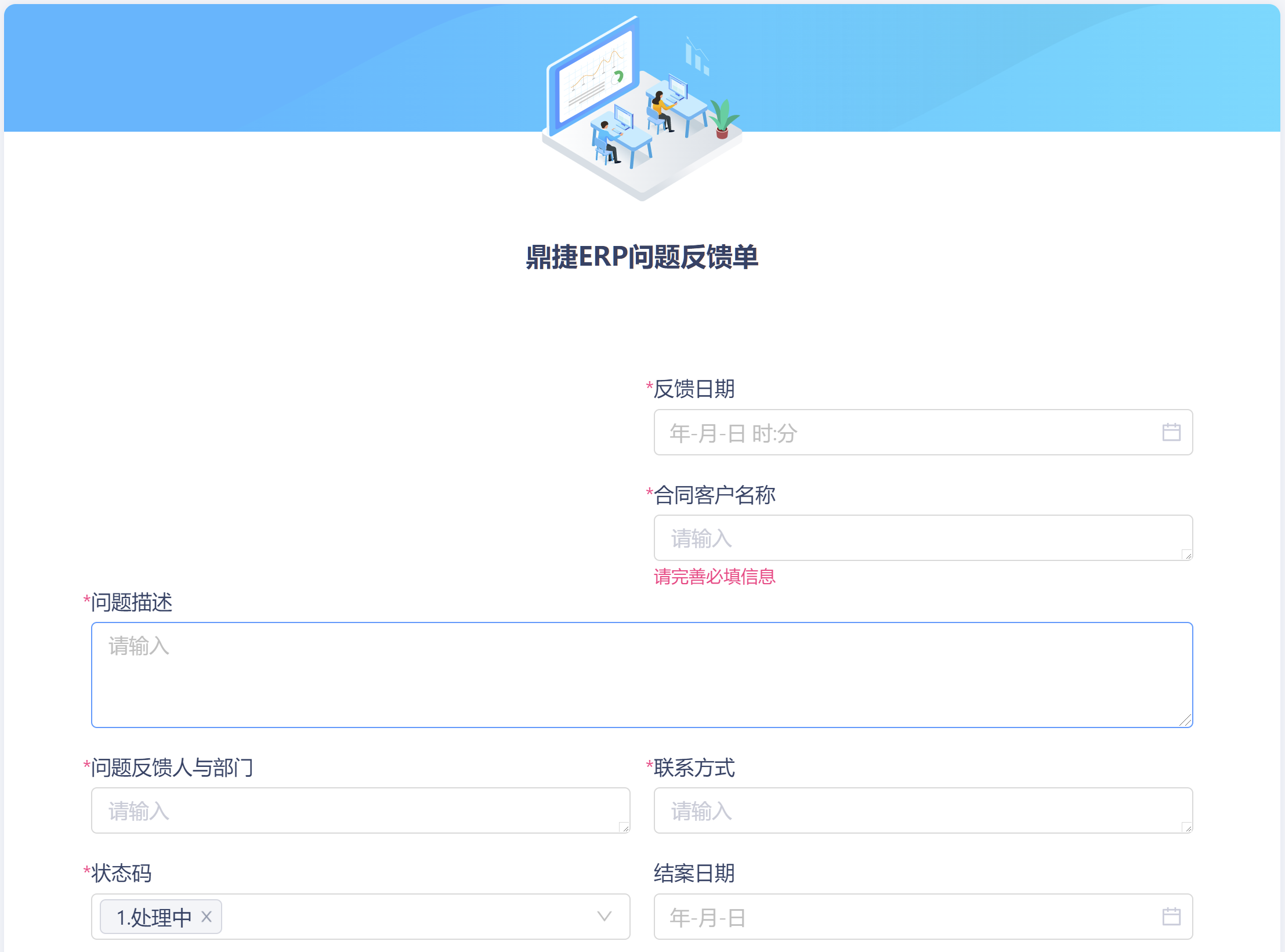Click the 鼎捷ERP问题反馈单 title

pyautogui.click(x=642, y=257)
